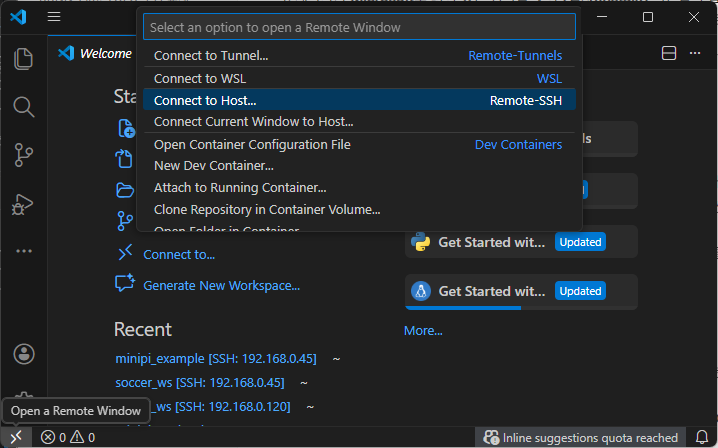Show additional views ellipsis in activity bar

pyautogui.click(x=24, y=251)
